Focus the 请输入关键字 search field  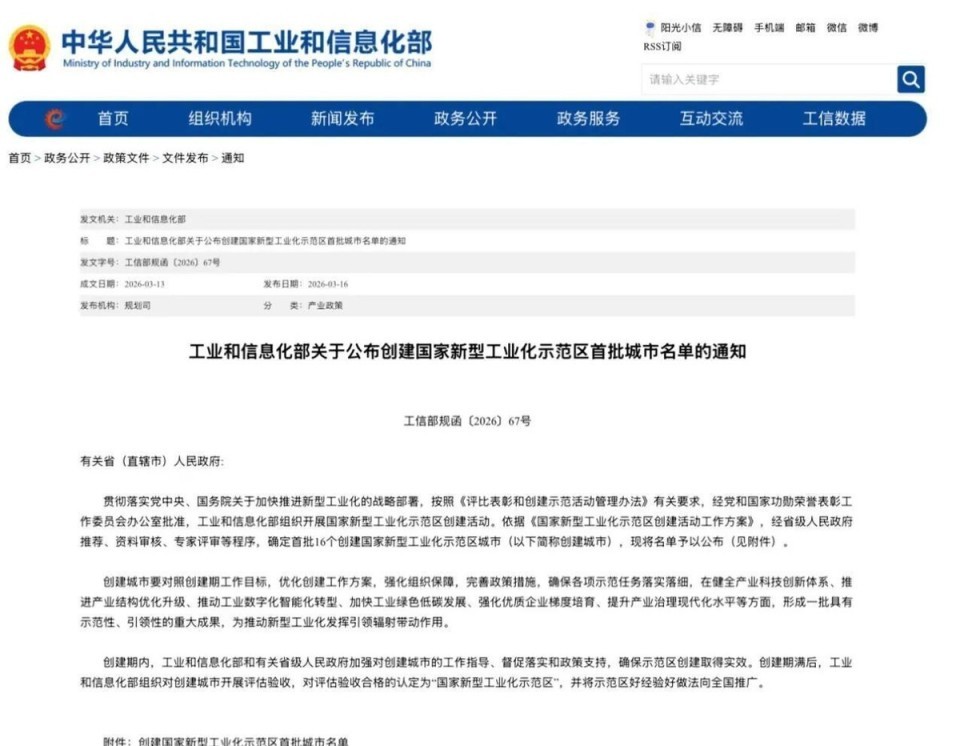point(769,80)
